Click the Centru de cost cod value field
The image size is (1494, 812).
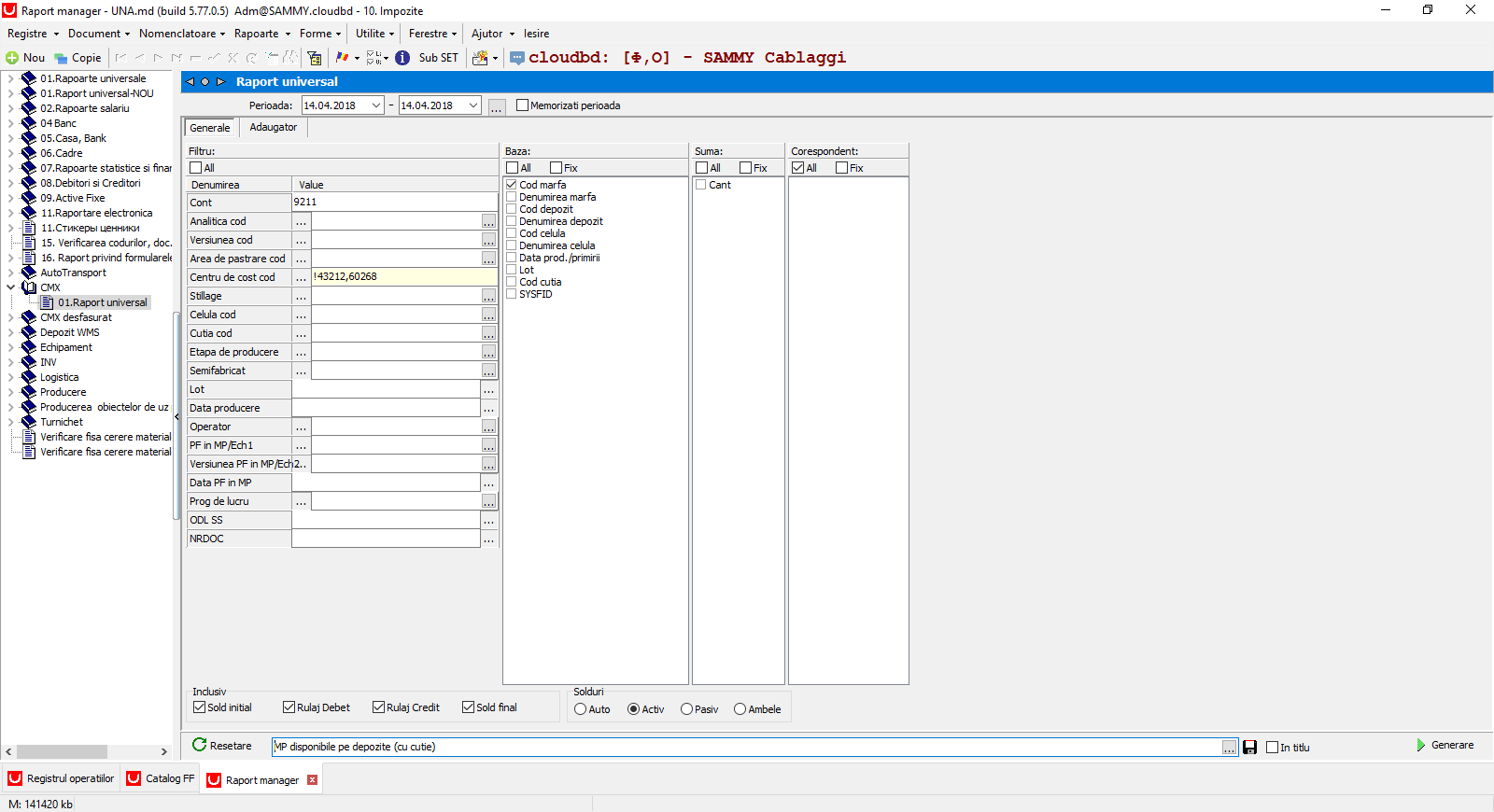pos(403,277)
